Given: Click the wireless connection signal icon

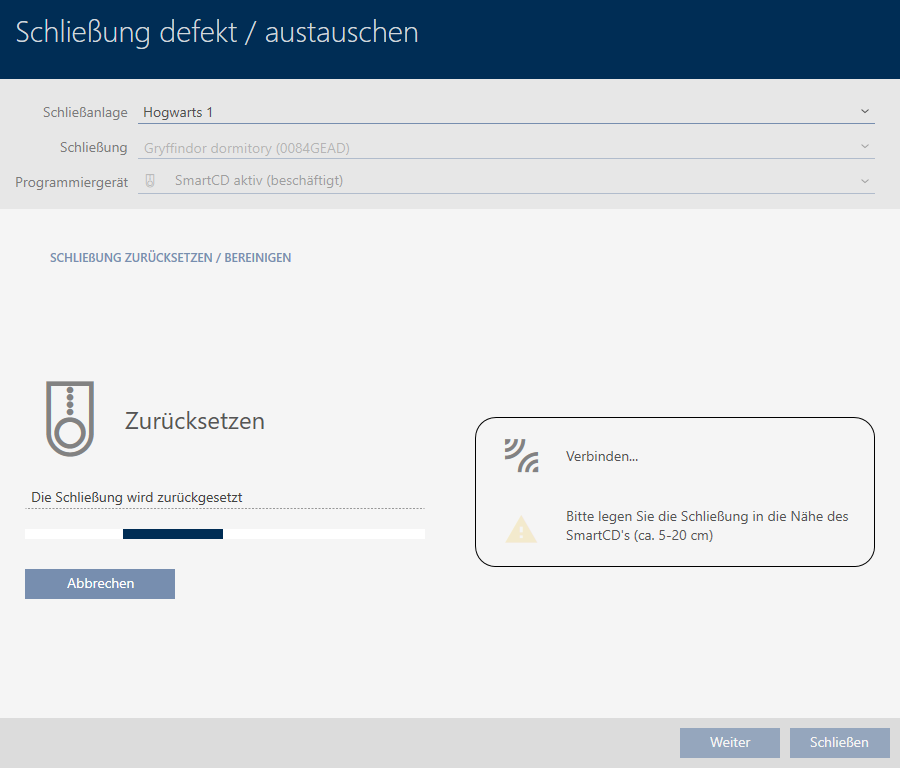Looking at the screenshot, I should click(521, 455).
